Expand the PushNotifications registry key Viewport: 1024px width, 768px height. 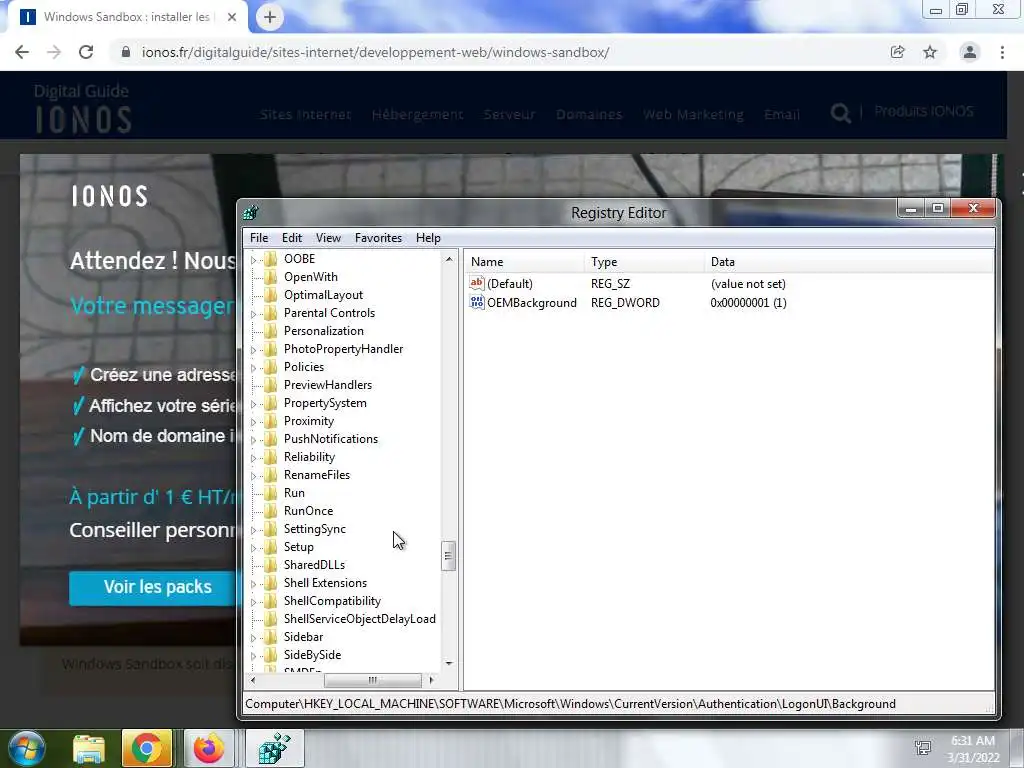point(253,440)
